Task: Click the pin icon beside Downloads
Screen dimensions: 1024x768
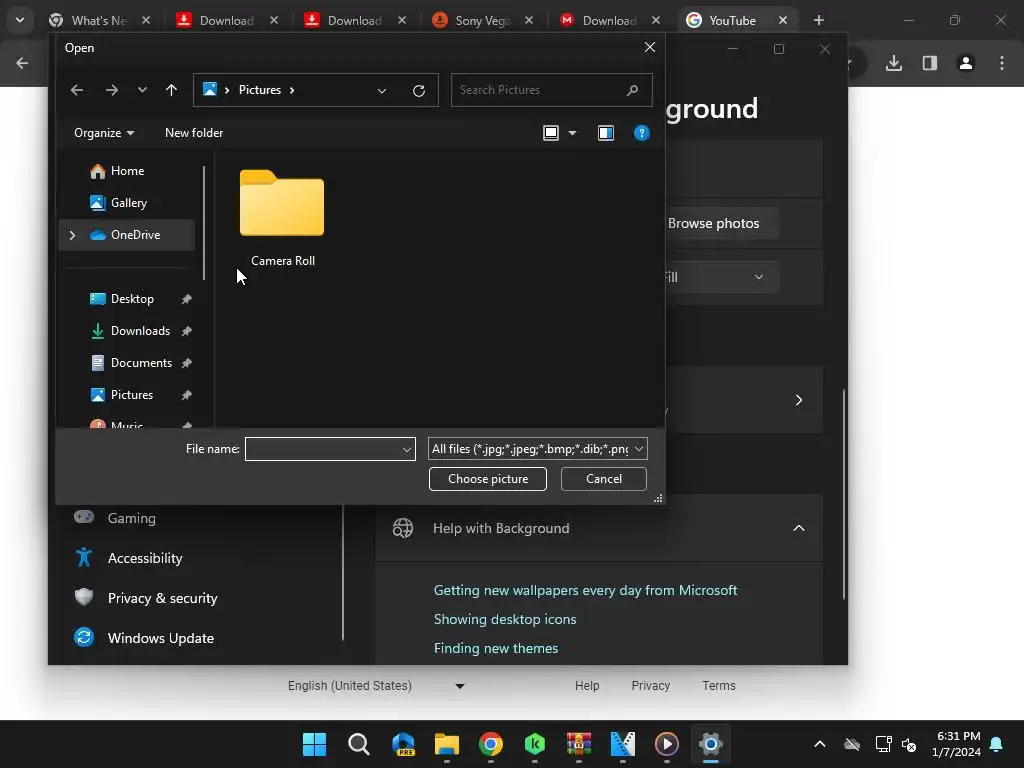Action: (x=187, y=330)
